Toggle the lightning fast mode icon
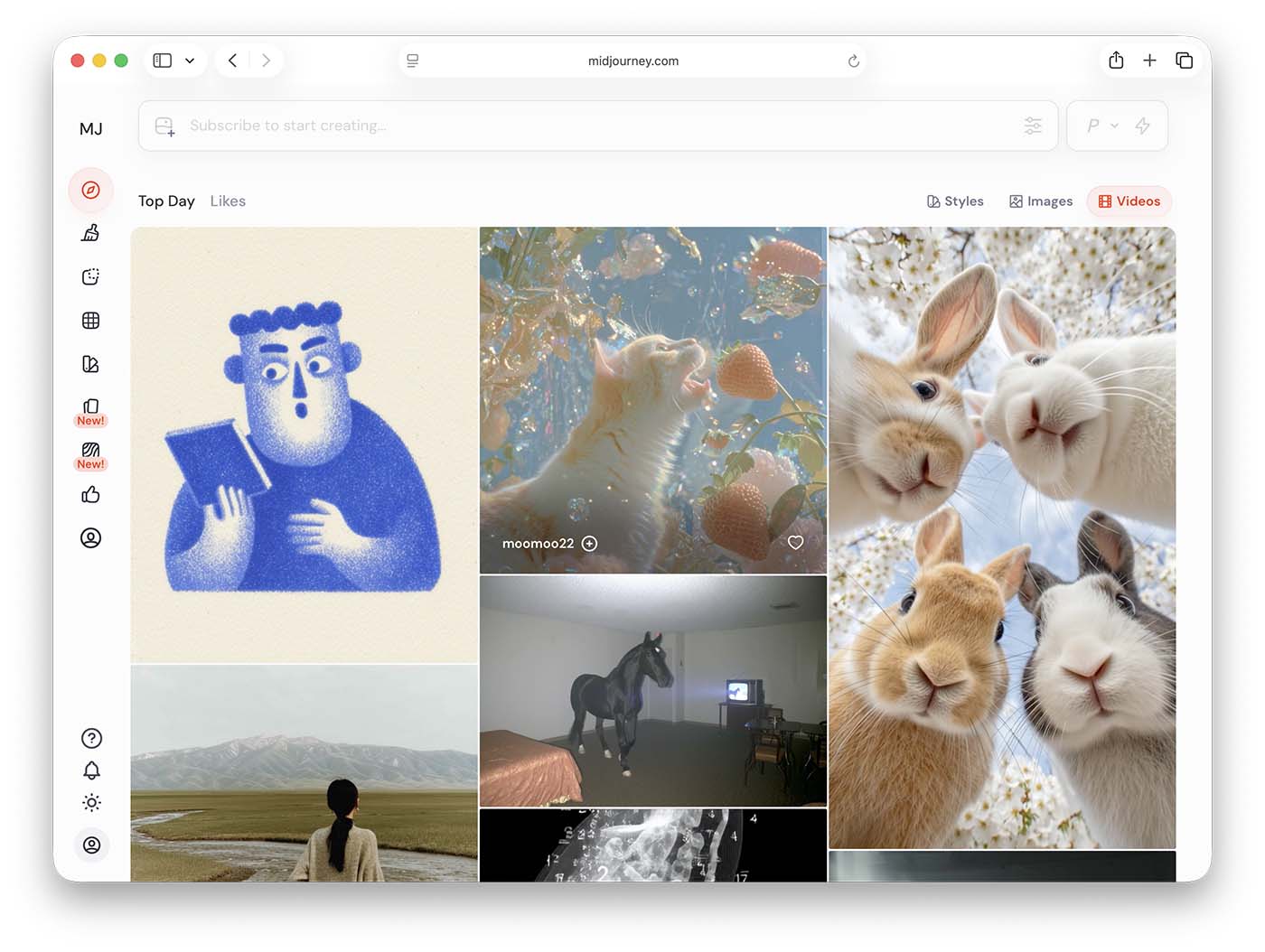Image resolution: width=1265 pixels, height=952 pixels. click(x=1143, y=126)
